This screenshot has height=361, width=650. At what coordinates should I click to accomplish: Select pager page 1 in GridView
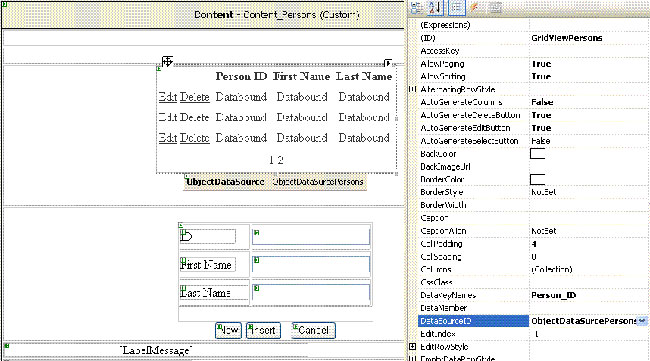[x=271, y=160]
